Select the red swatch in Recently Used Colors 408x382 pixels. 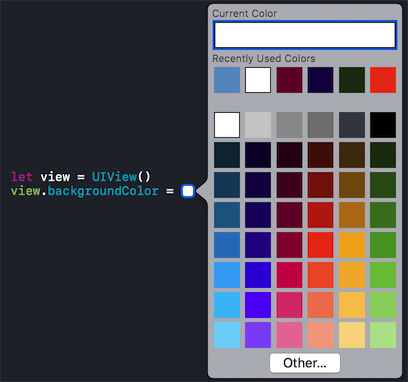(x=383, y=80)
